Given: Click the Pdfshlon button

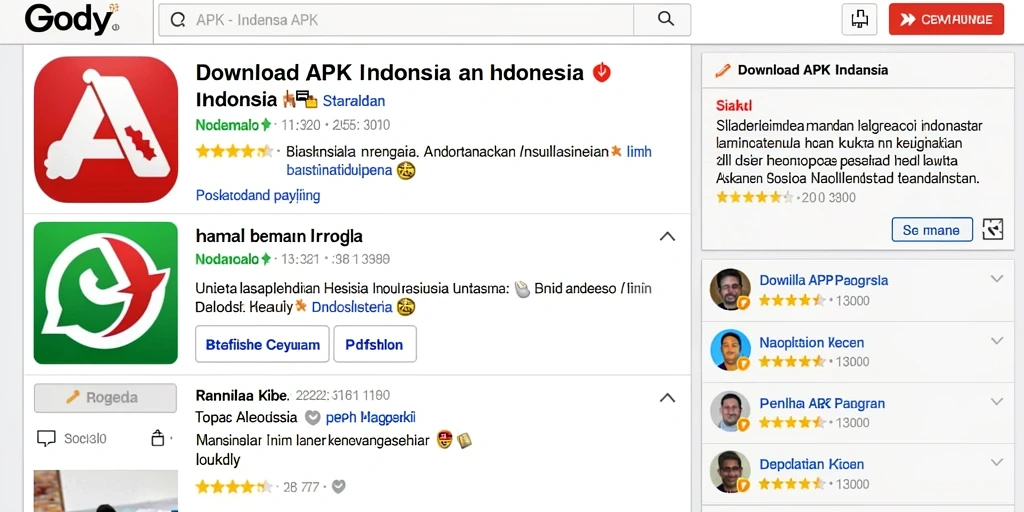Looking at the screenshot, I should (x=375, y=344).
